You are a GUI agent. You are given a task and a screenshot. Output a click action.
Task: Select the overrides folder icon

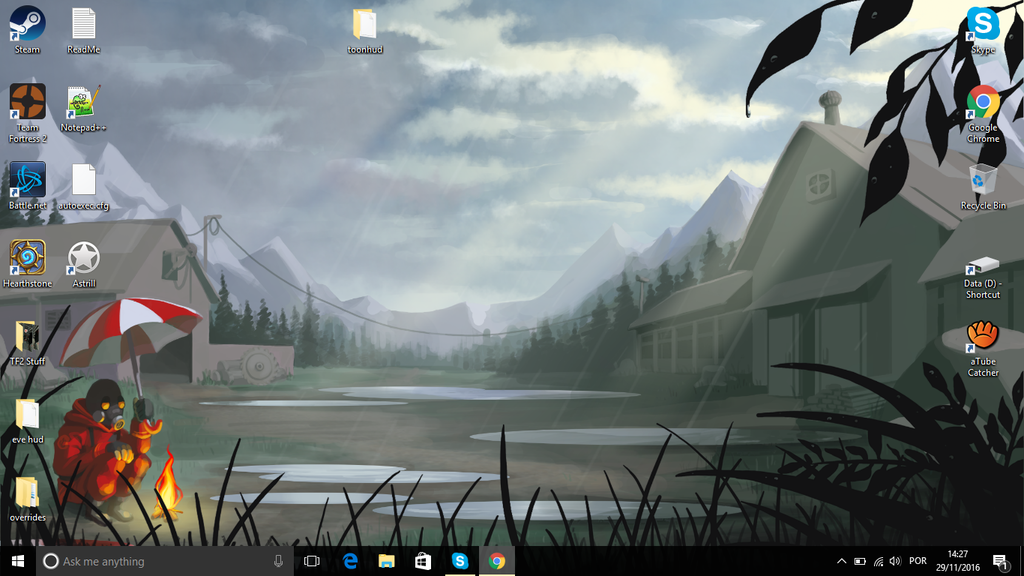[x=27, y=498]
